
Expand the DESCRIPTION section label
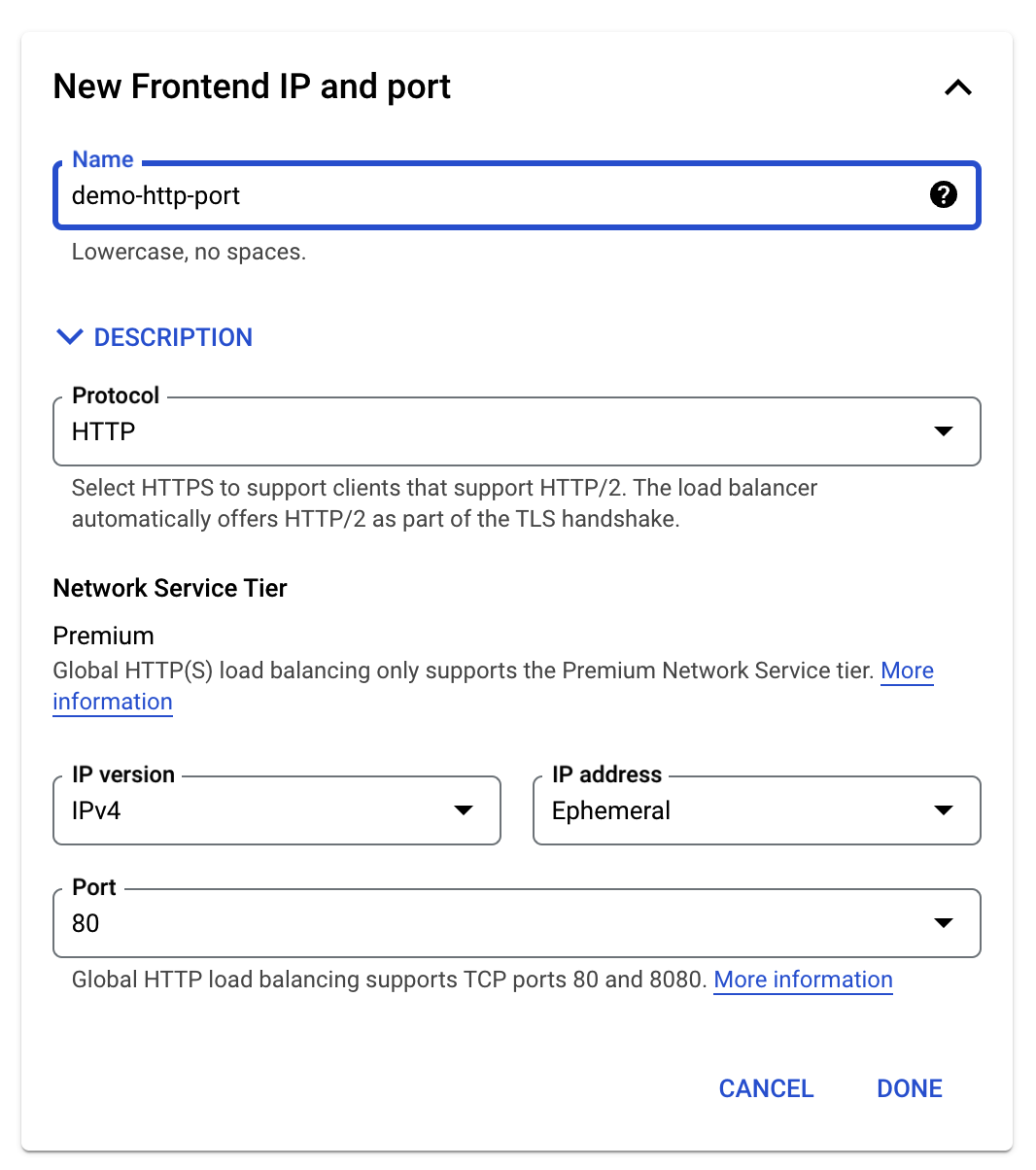point(173,337)
